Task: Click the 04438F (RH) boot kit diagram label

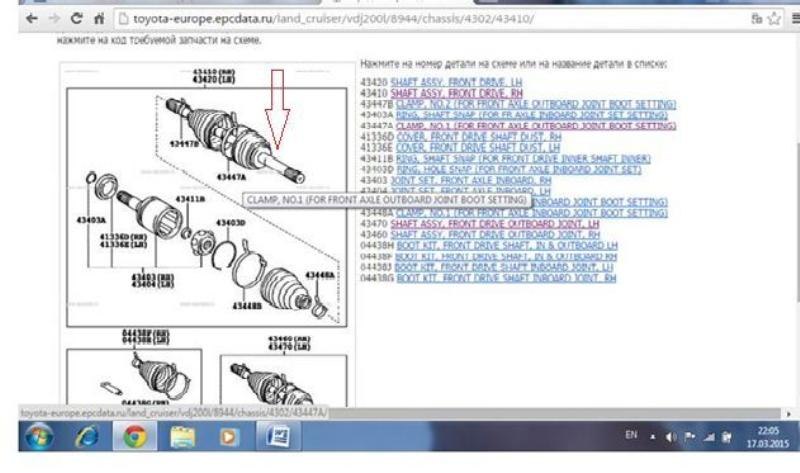Action: tap(146, 333)
